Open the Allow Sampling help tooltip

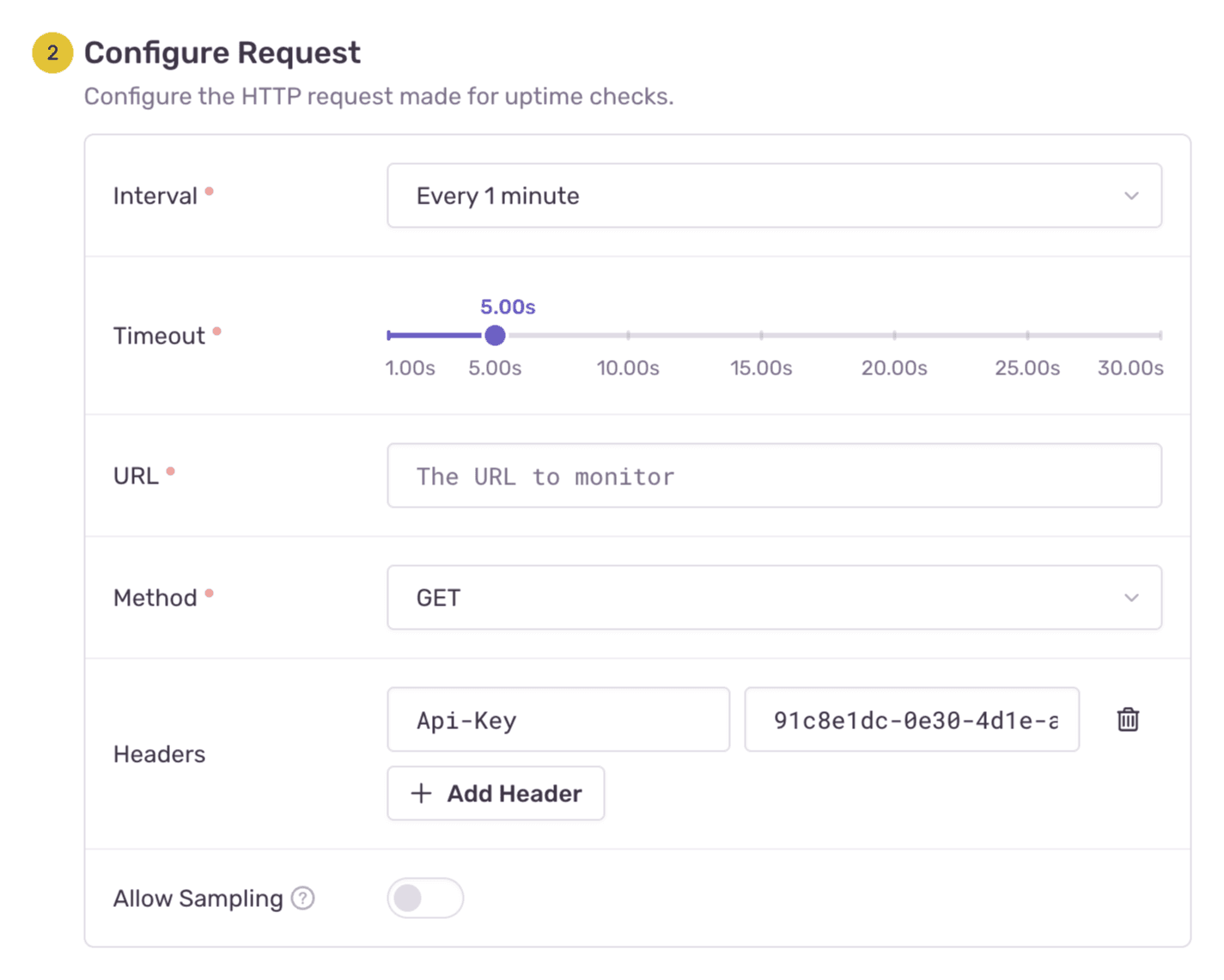coord(302,898)
